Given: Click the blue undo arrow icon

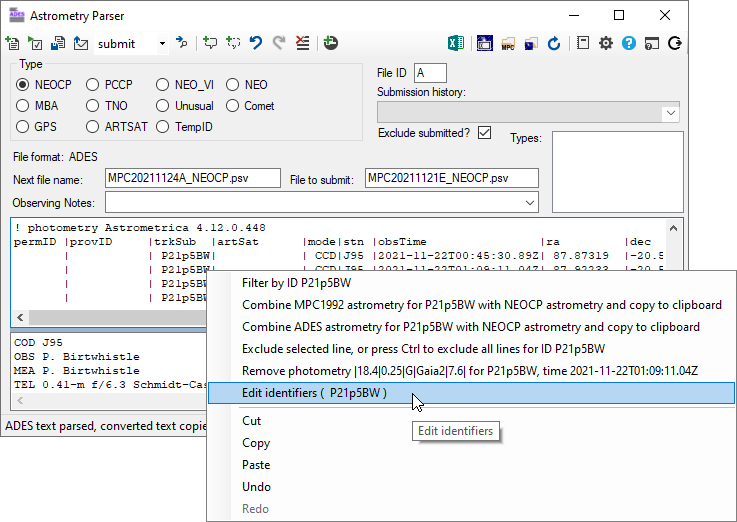Looking at the screenshot, I should coord(256,43).
